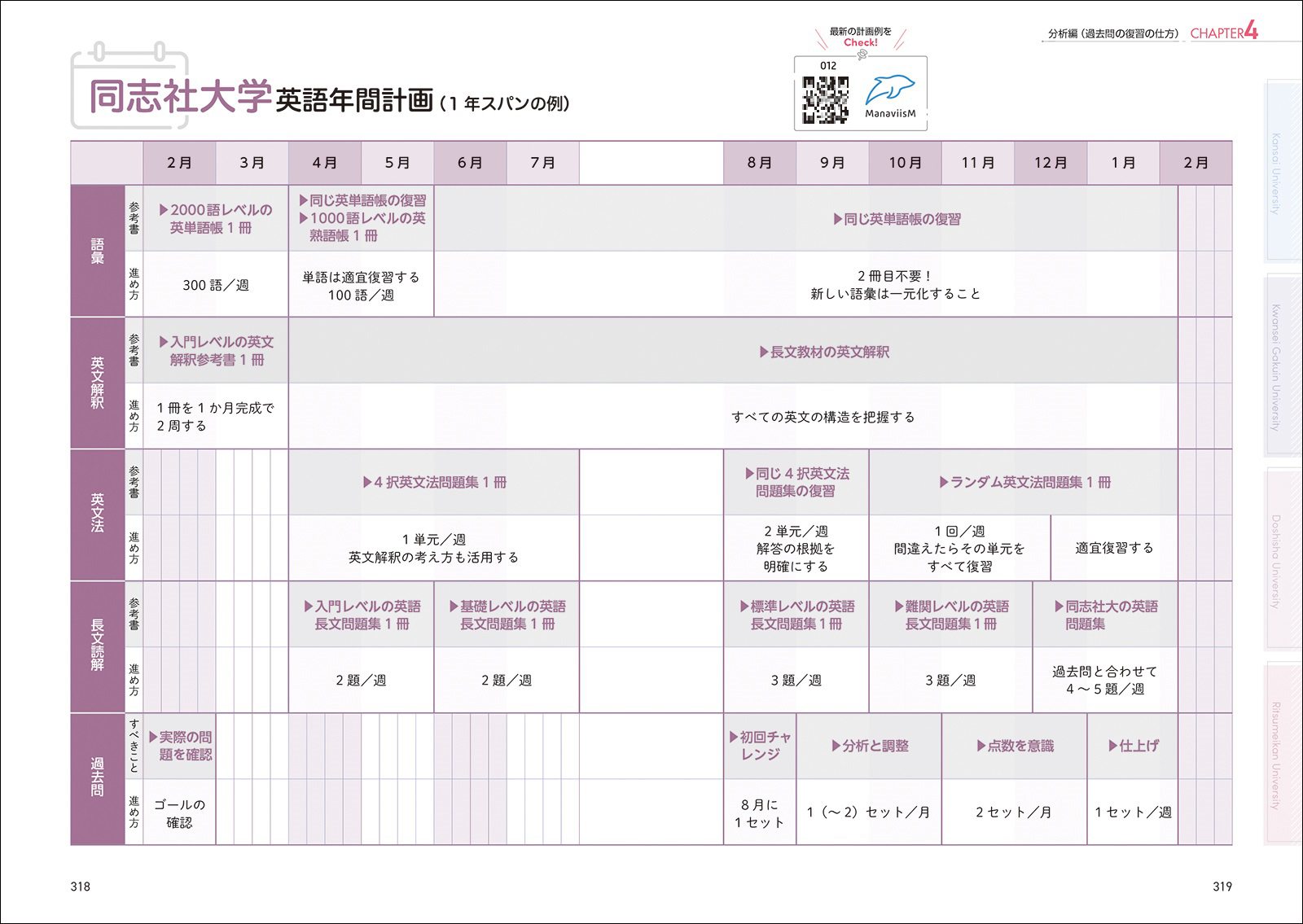The image size is (1303, 924).
Task: Click the arrow before ランダム英文法問題集1冊
Action: 944,482
